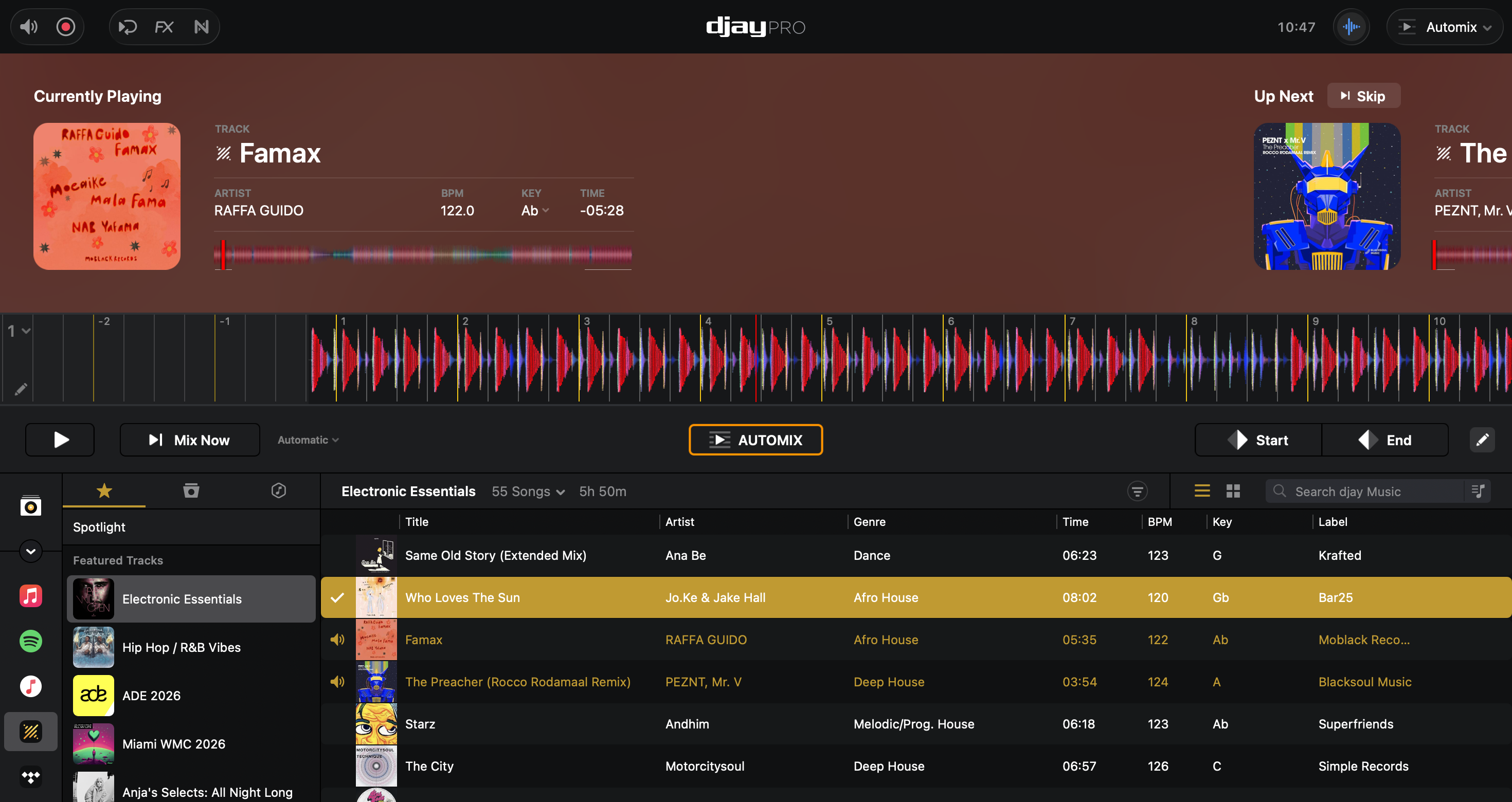Switch to list view
This screenshot has width=1512, height=802.
point(1201,491)
